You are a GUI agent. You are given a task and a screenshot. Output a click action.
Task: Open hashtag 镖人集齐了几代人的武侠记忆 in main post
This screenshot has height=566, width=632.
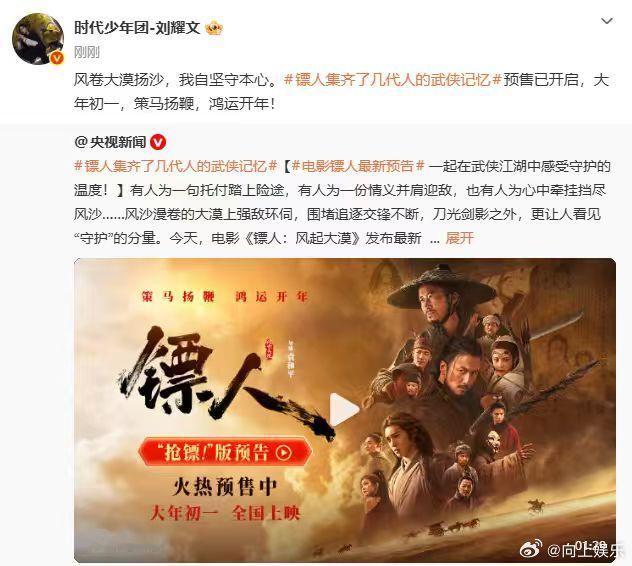click(393, 80)
